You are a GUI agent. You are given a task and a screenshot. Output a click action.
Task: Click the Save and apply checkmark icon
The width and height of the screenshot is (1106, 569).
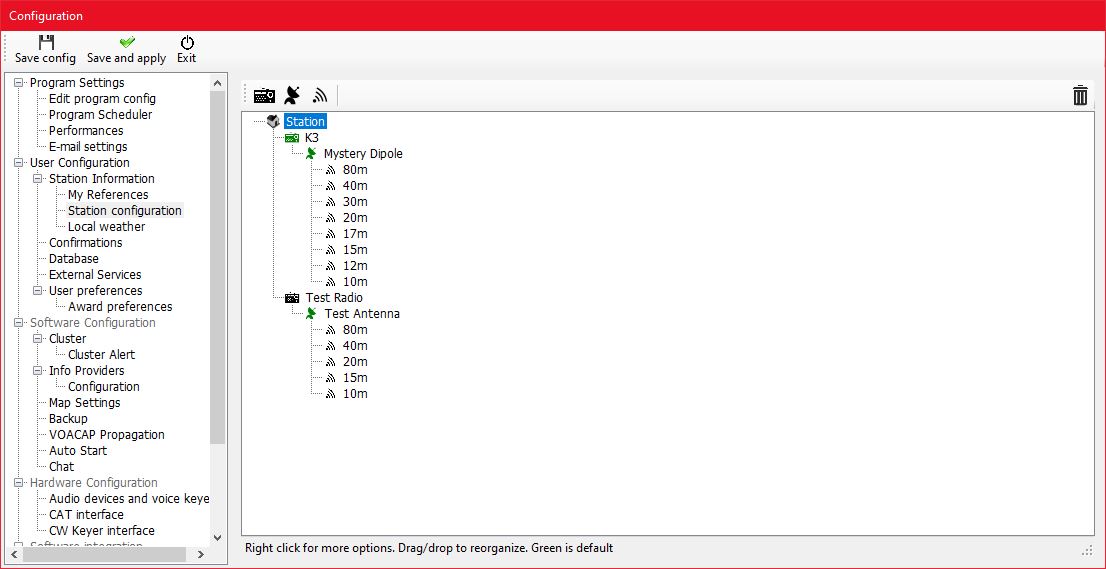(127, 42)
